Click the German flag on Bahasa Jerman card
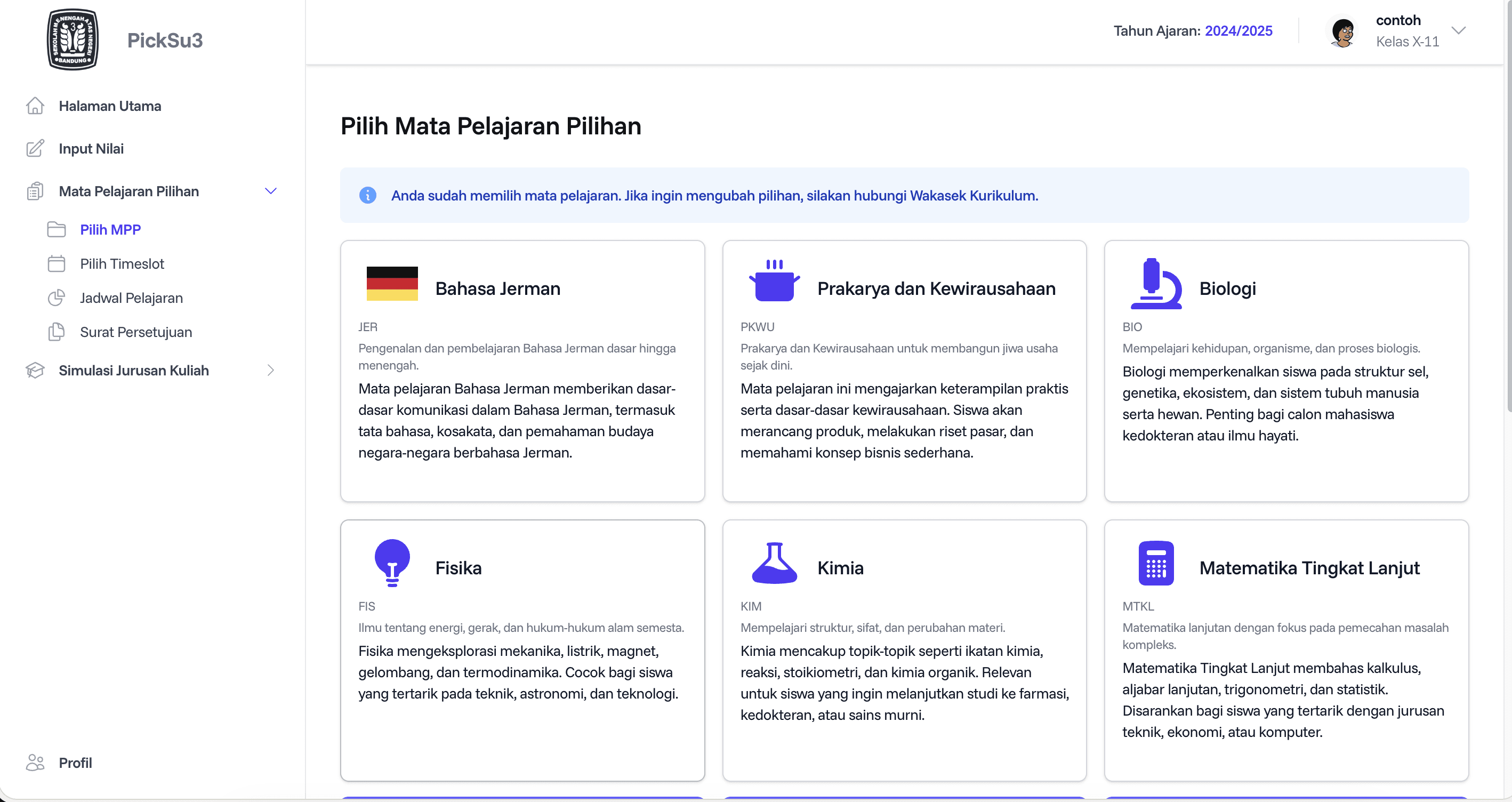 [392, 284]
